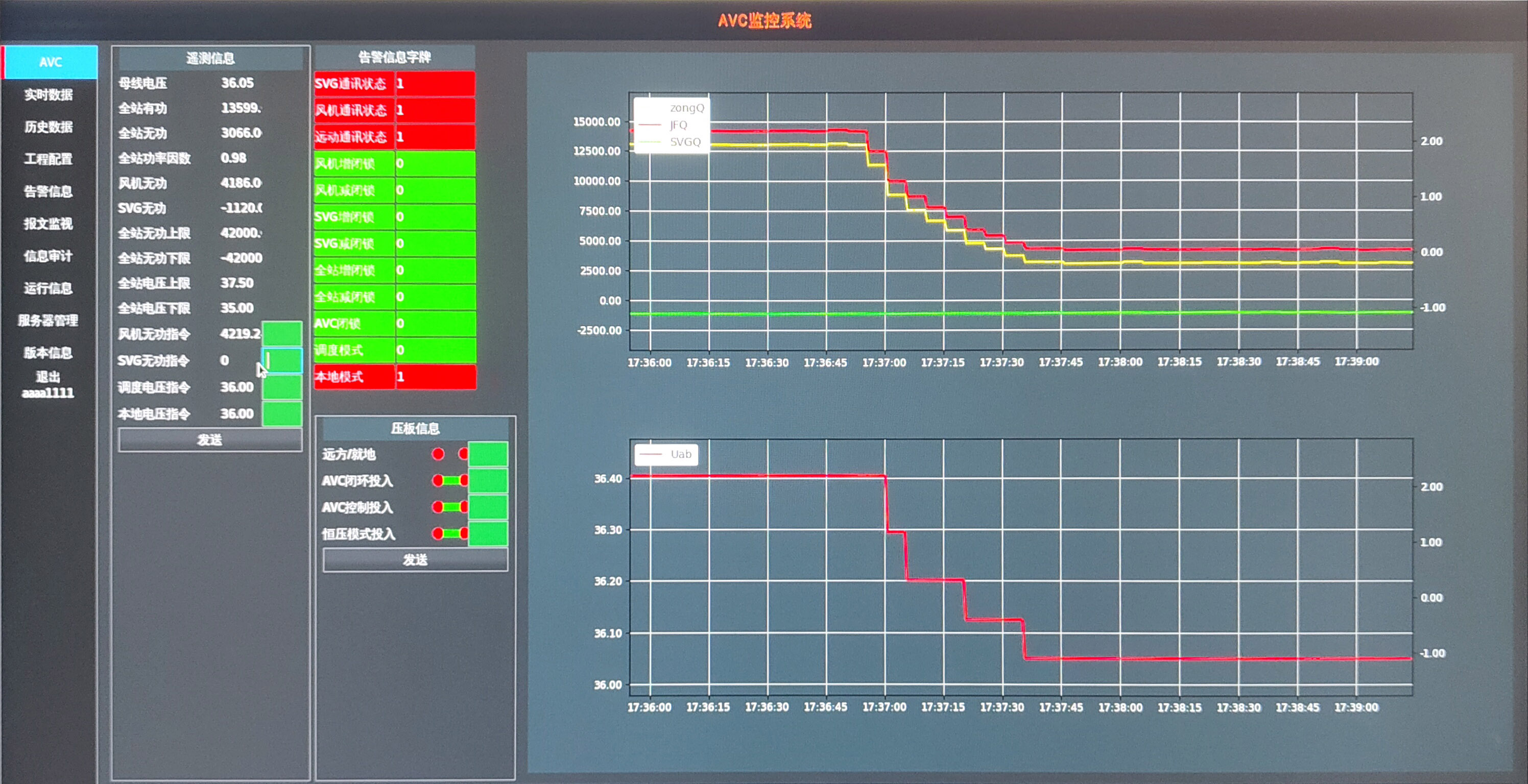This screenshot has height=784, width=1528.
Task: Toggle the 恒压模式投入 switch
Action: (x=450, y=534)
